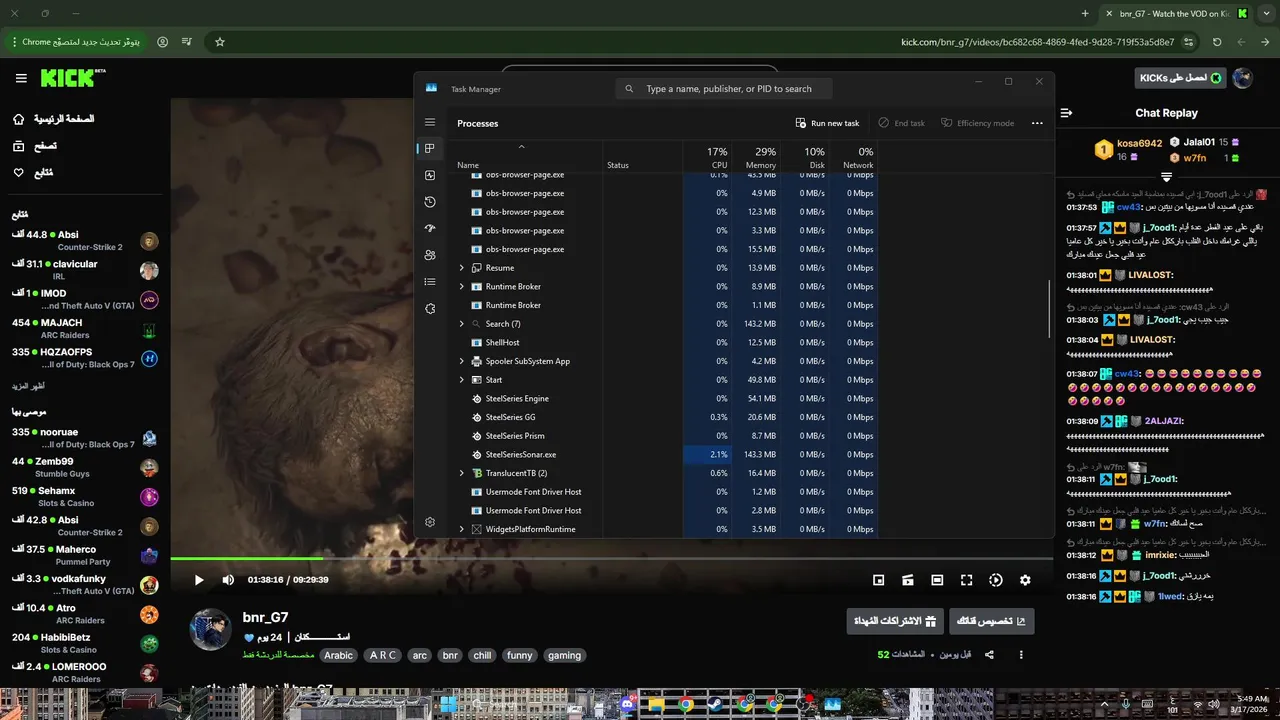The width and height of the screenshot is (1280, 720).
Task: Click the Windows Start button
Action: (448, 704)
